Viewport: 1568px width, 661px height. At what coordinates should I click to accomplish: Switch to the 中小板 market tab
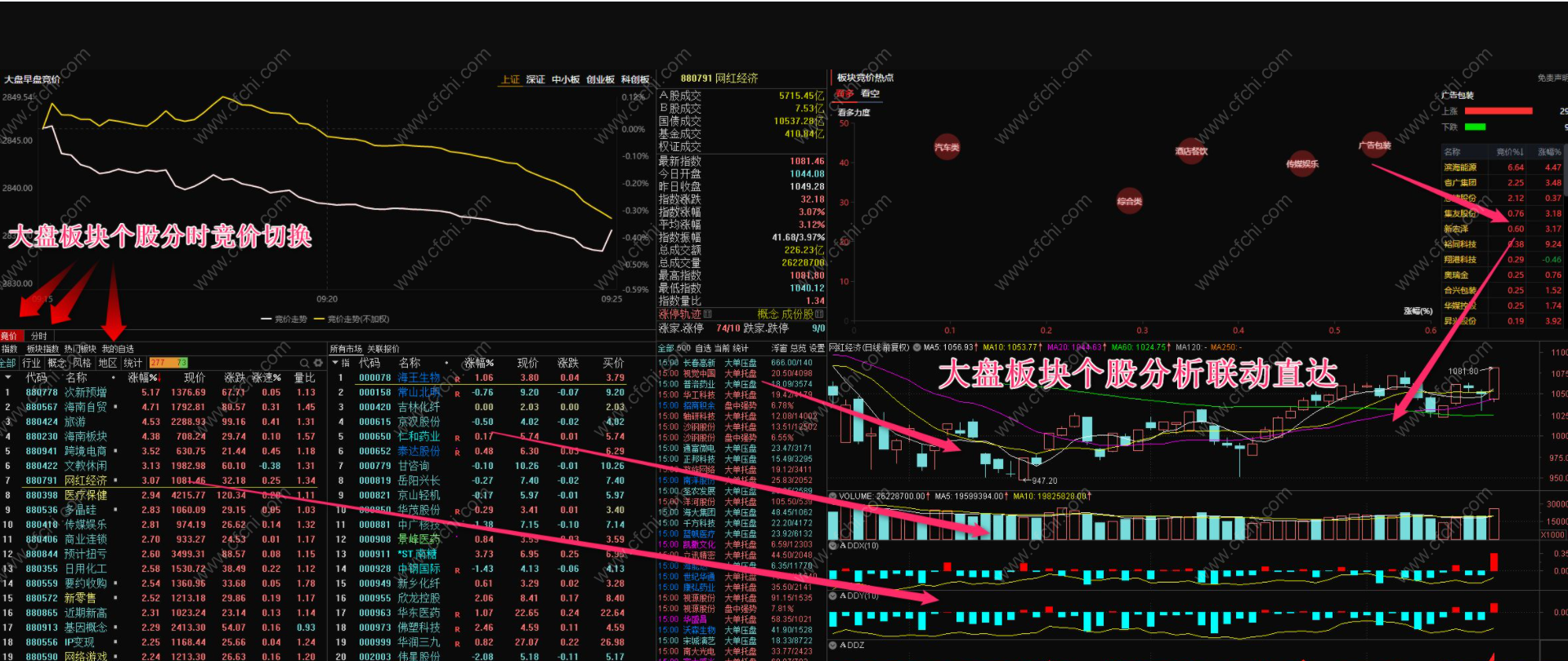[x=565, y=79]
